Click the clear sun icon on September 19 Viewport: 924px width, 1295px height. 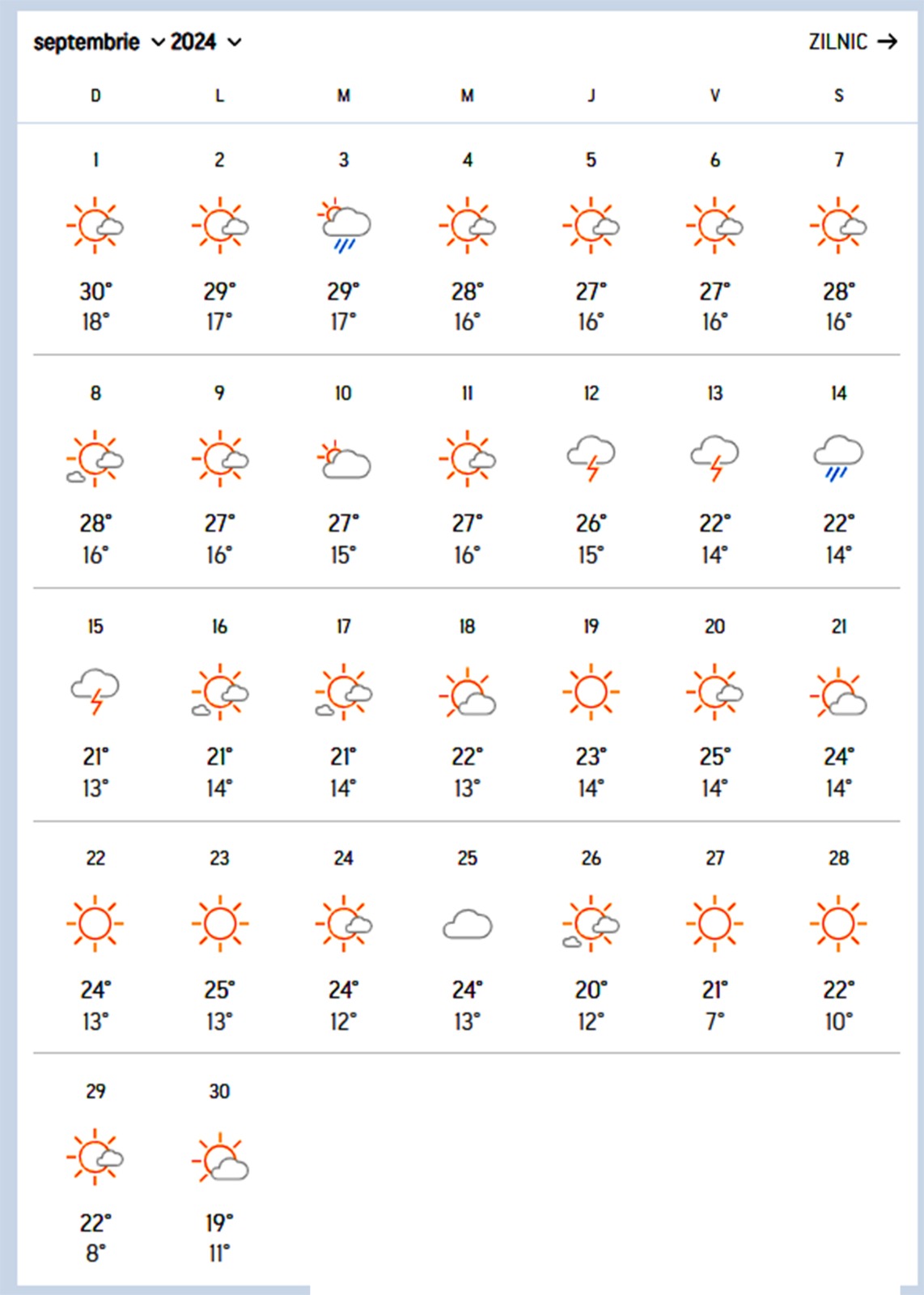point(591,692)
